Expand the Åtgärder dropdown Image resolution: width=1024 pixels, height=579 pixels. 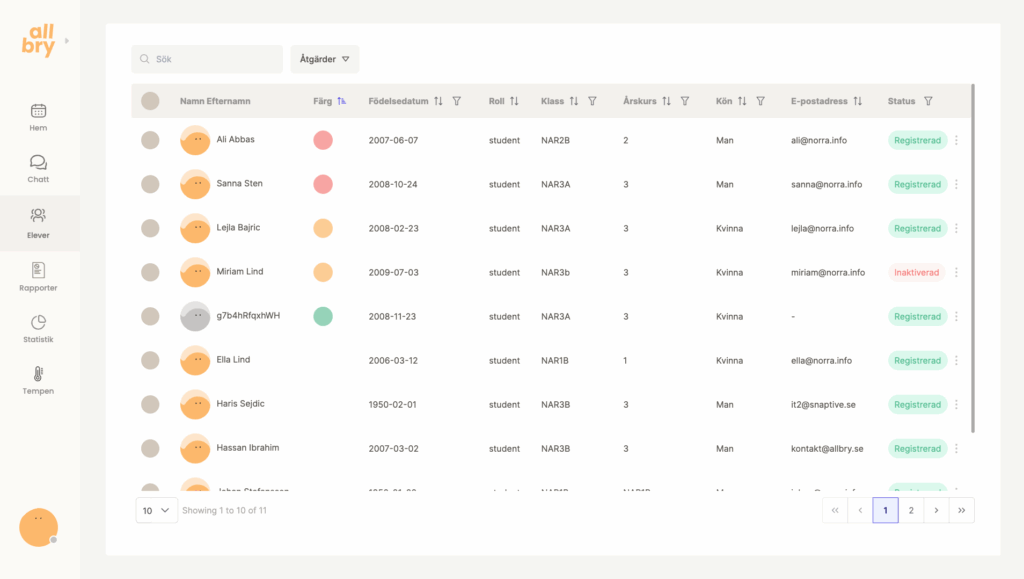coord(325,59)
